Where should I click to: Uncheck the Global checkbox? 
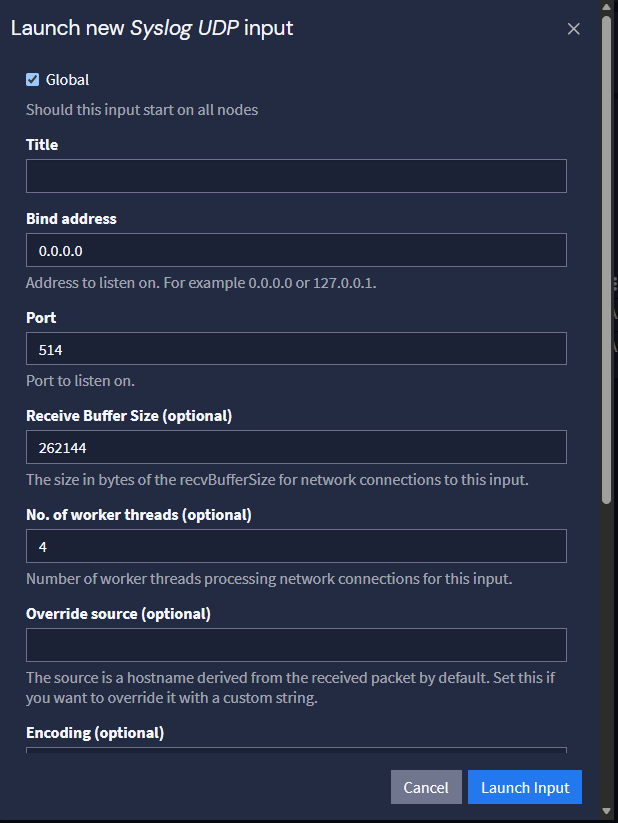coord(33,80)
